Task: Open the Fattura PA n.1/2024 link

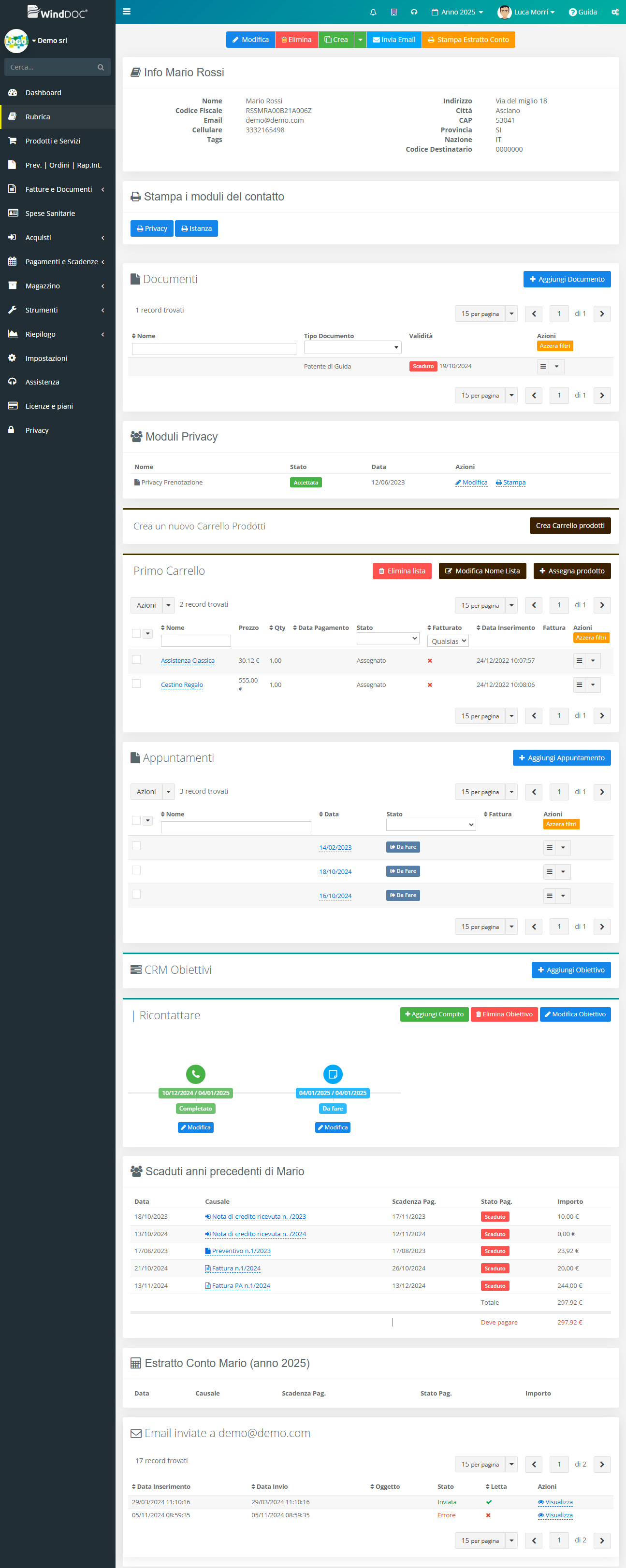Action: 241,1286
